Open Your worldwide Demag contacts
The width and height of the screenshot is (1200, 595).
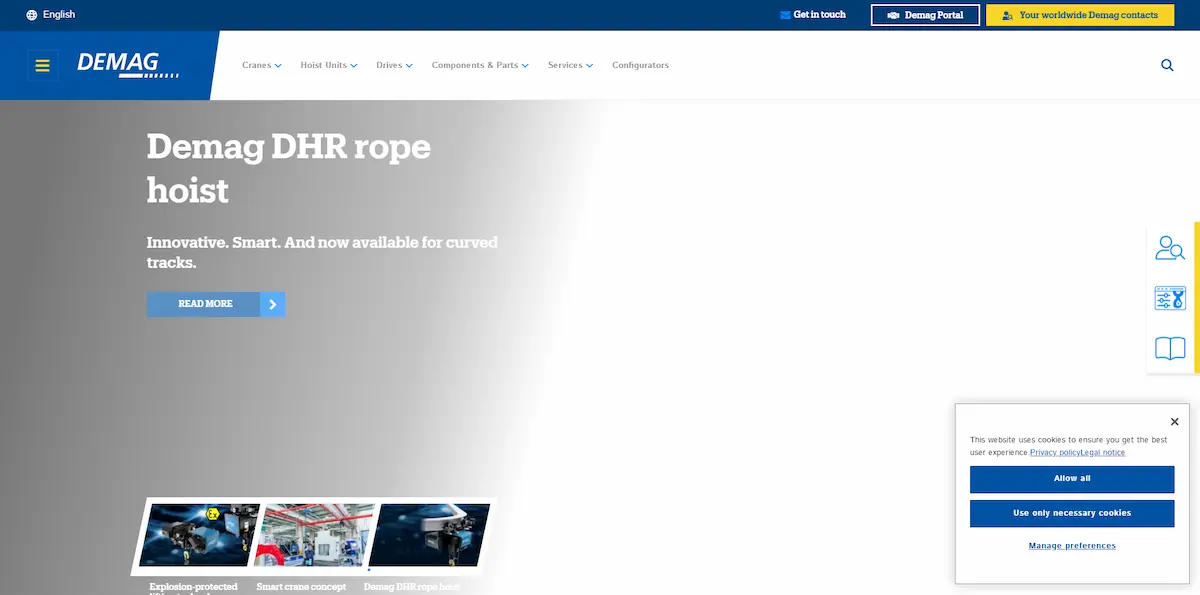1079,15
